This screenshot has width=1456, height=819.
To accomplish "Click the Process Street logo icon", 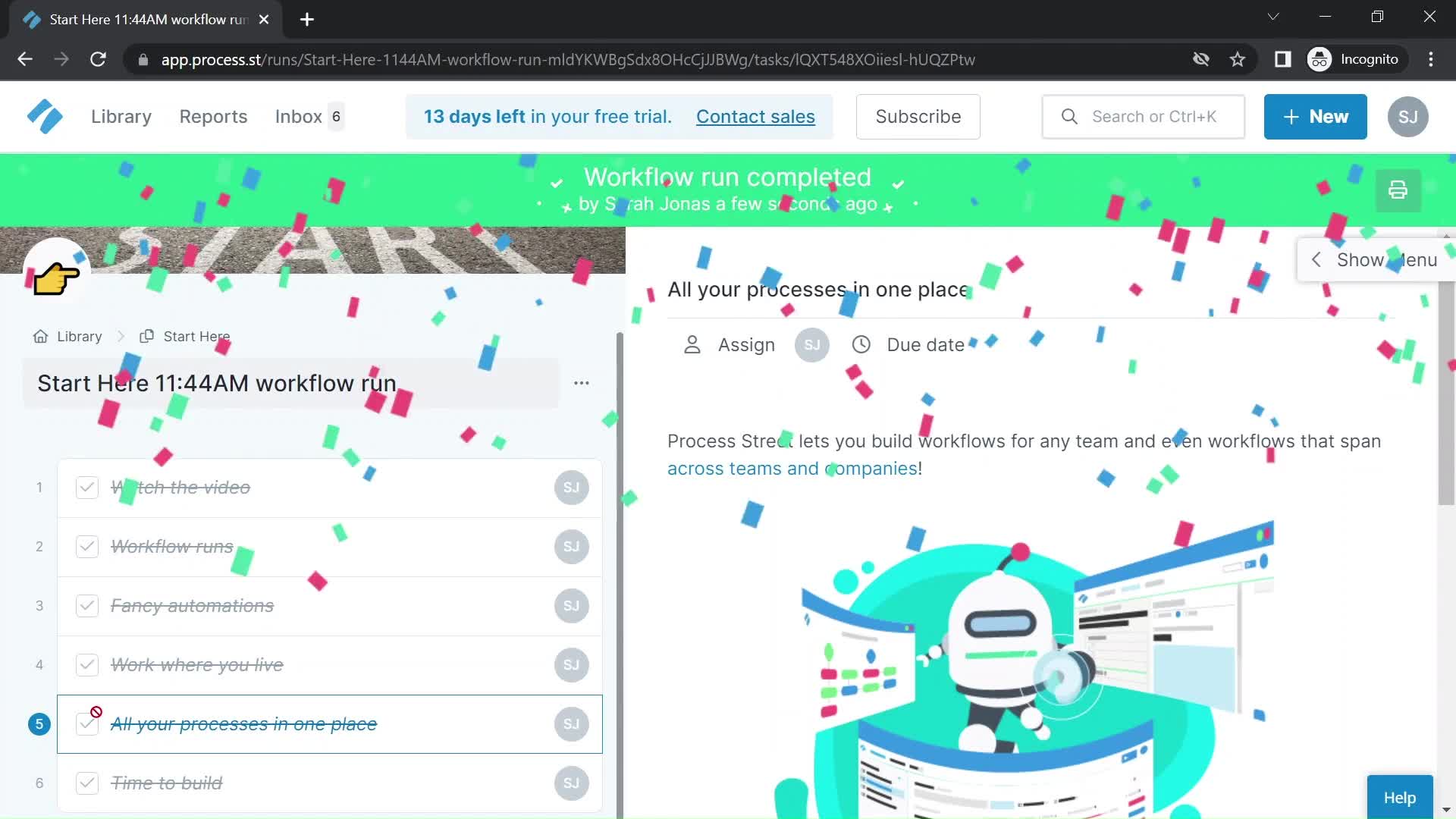I will pos(44,116).
